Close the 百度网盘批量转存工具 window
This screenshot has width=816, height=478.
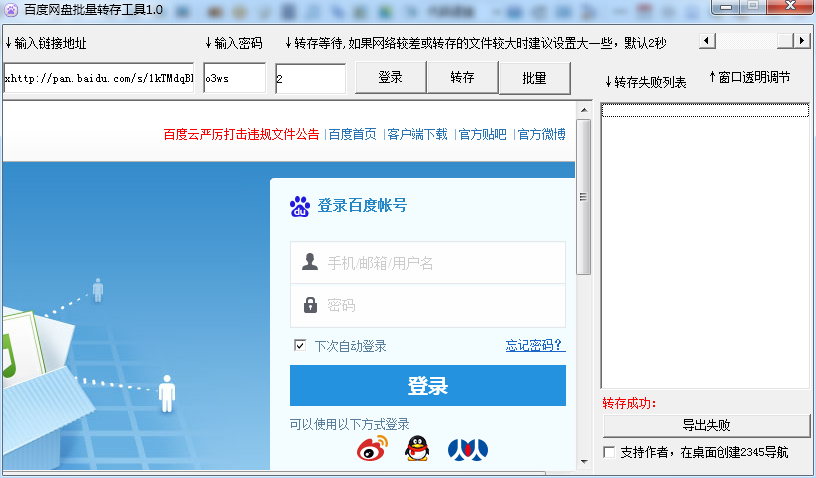tap(790, 6)
